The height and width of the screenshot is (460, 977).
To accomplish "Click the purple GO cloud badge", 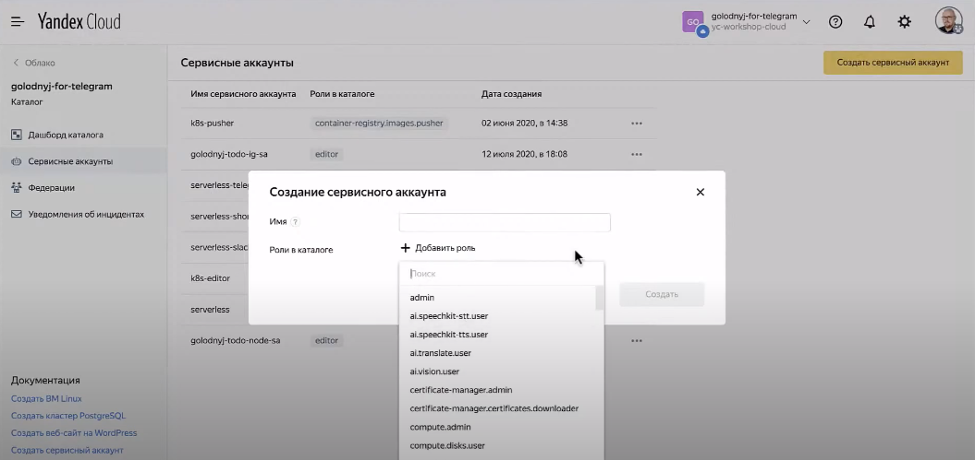I will [x=693, y=22].
